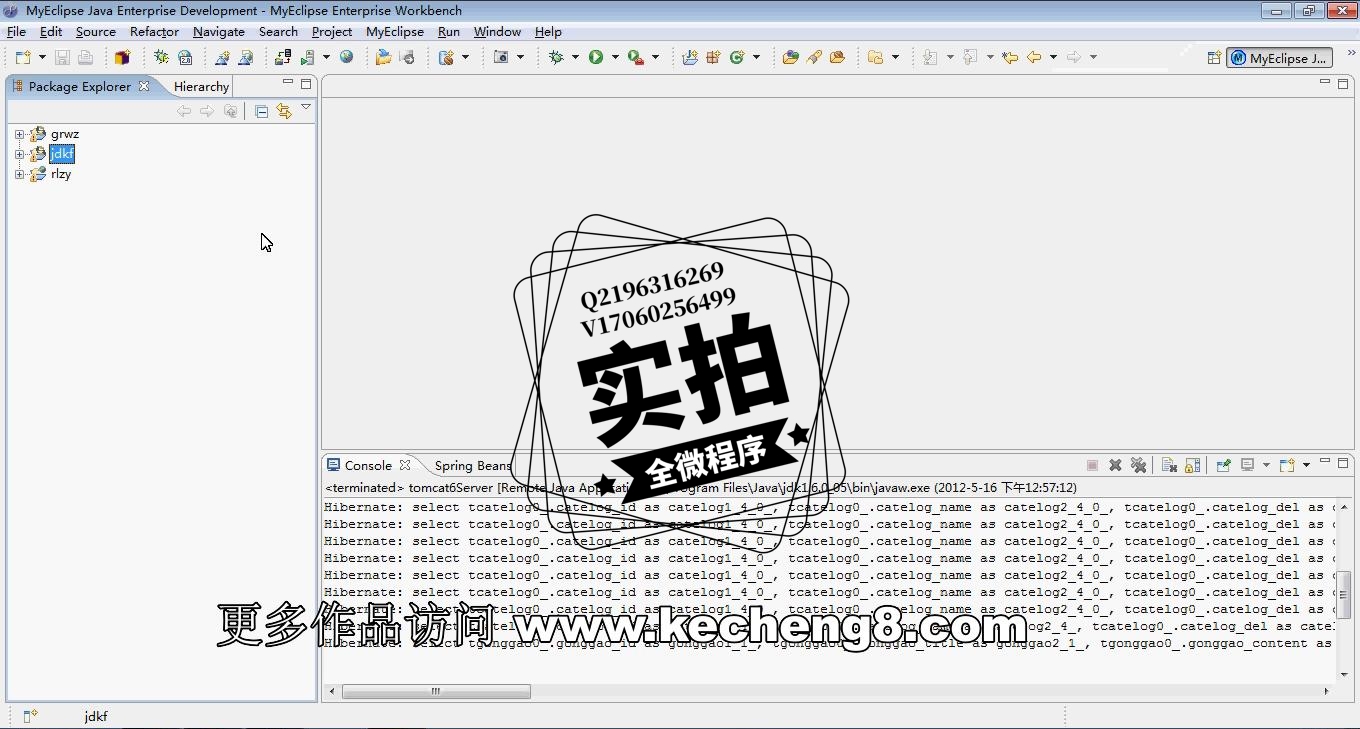Screen dimensions: 1360x729
Task: Select the MyEclipse Java perspective button
Action: click(x=1279, y=58)
